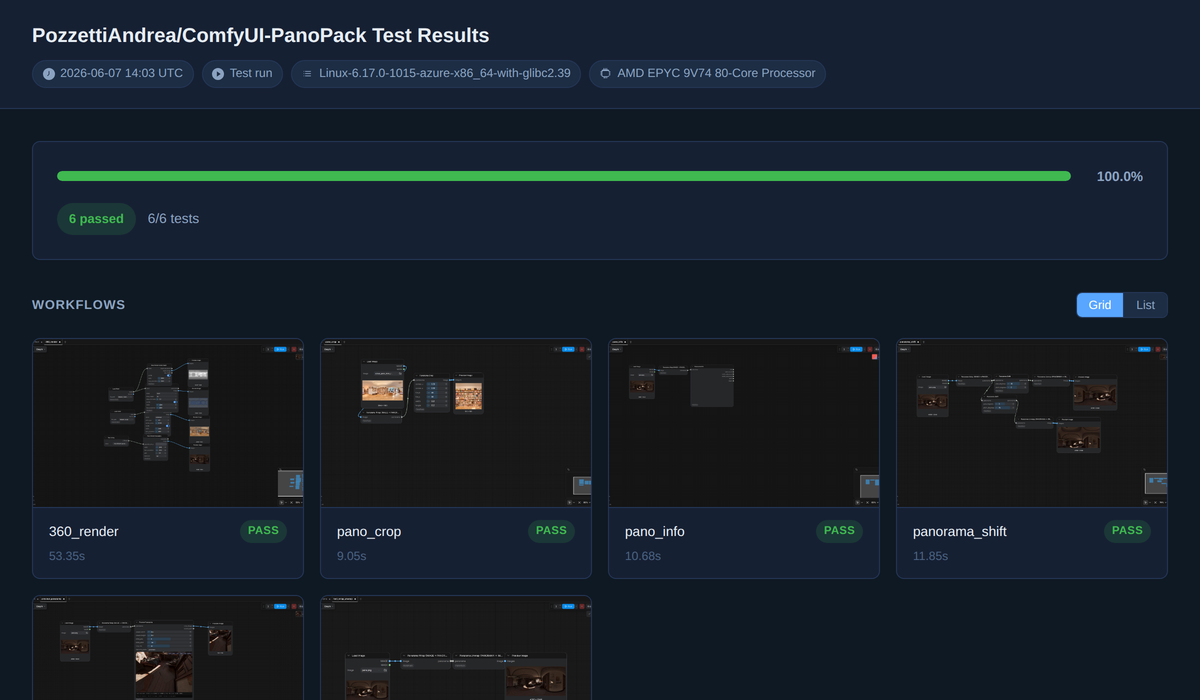Click the green overall progress bar

coord(564,176)
